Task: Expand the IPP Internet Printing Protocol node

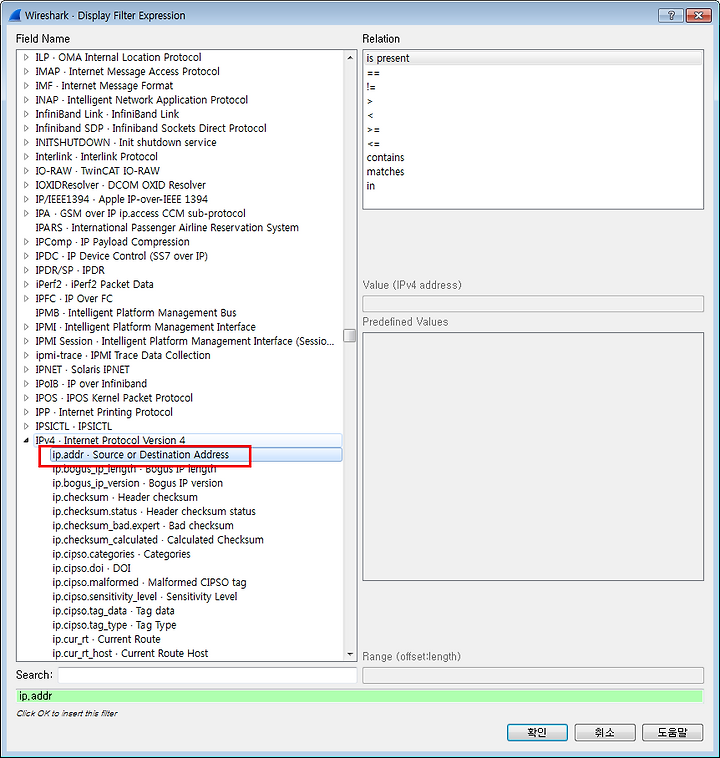Action: point(26,412)
